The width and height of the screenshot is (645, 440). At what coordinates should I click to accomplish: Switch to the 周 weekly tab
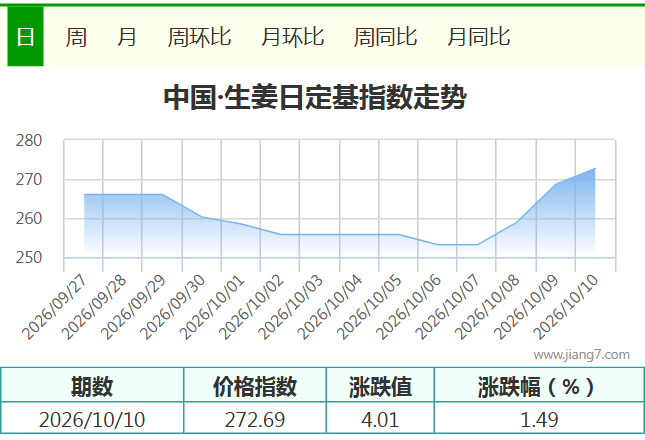pyautogui.click(x=76, y=37)
